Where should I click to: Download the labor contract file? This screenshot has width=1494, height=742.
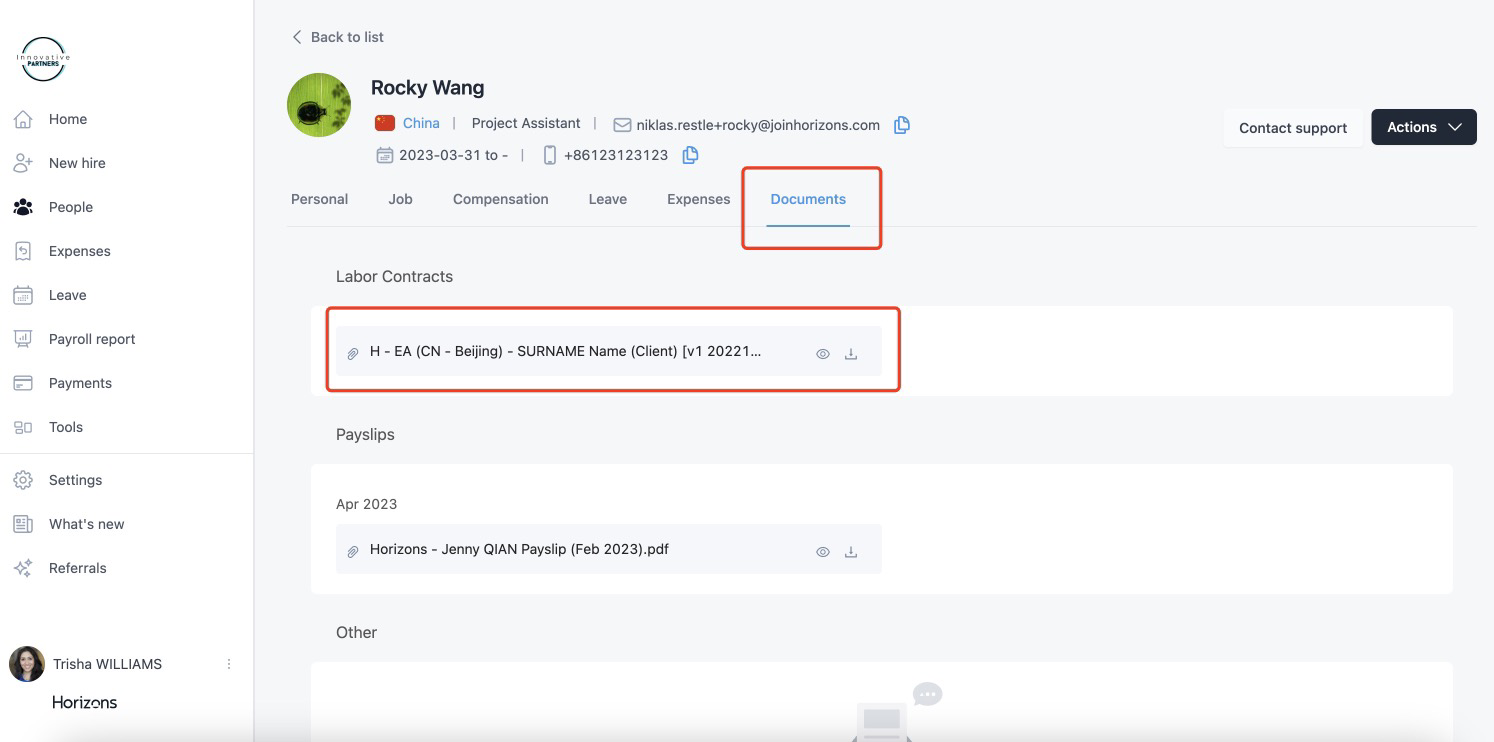[851, 354]
